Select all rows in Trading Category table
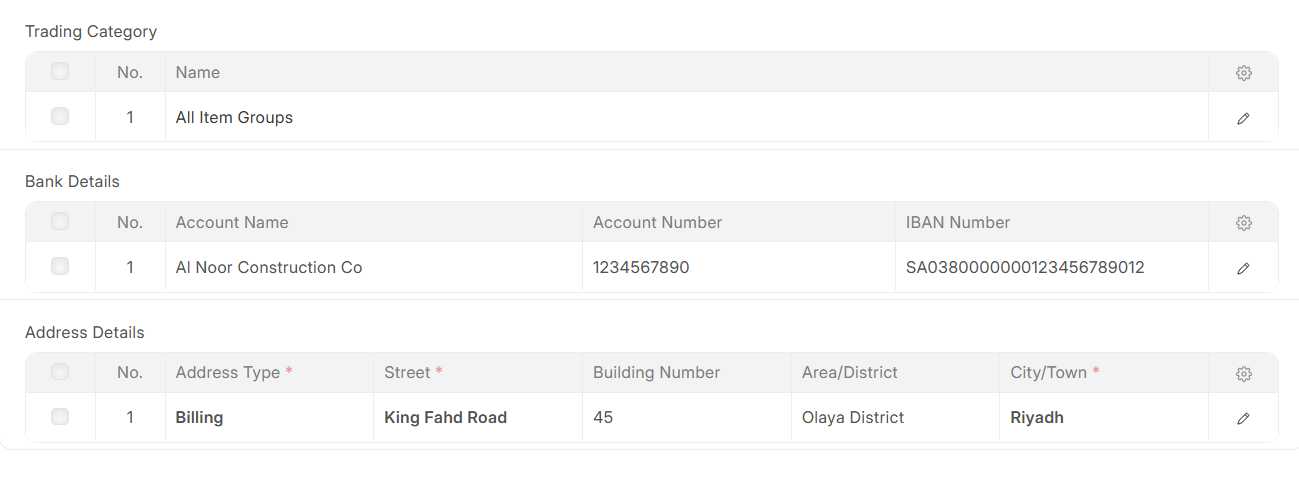Viewport: 1299px width, 480px height. (60, 71)
